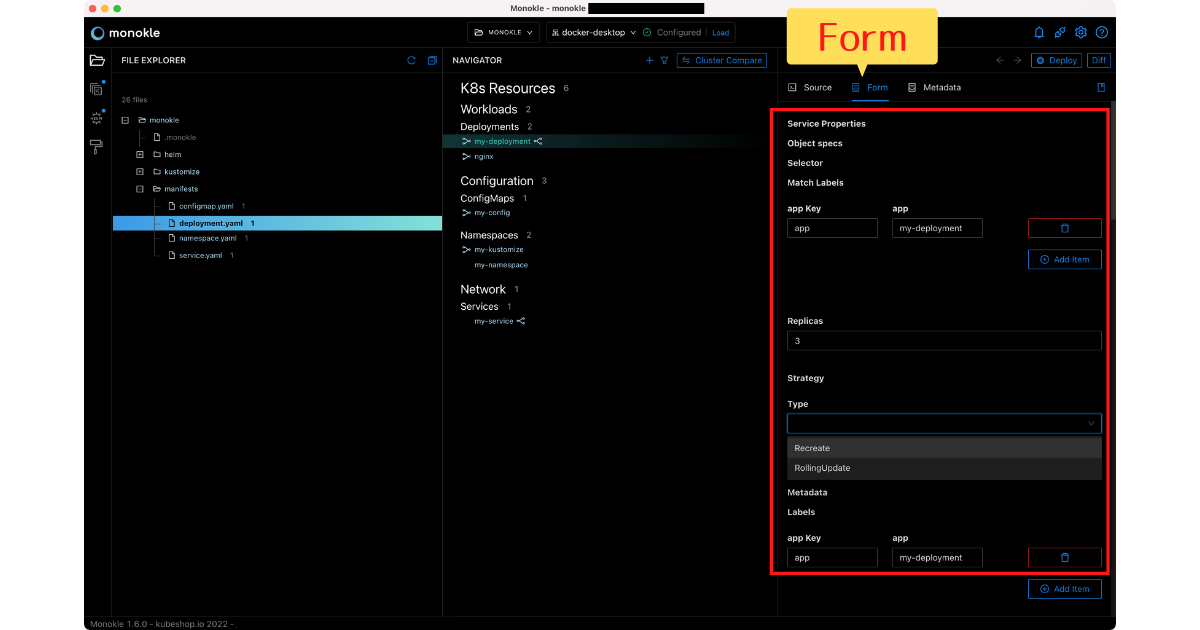Click incoming links icon before my-config

pos(466,213)
